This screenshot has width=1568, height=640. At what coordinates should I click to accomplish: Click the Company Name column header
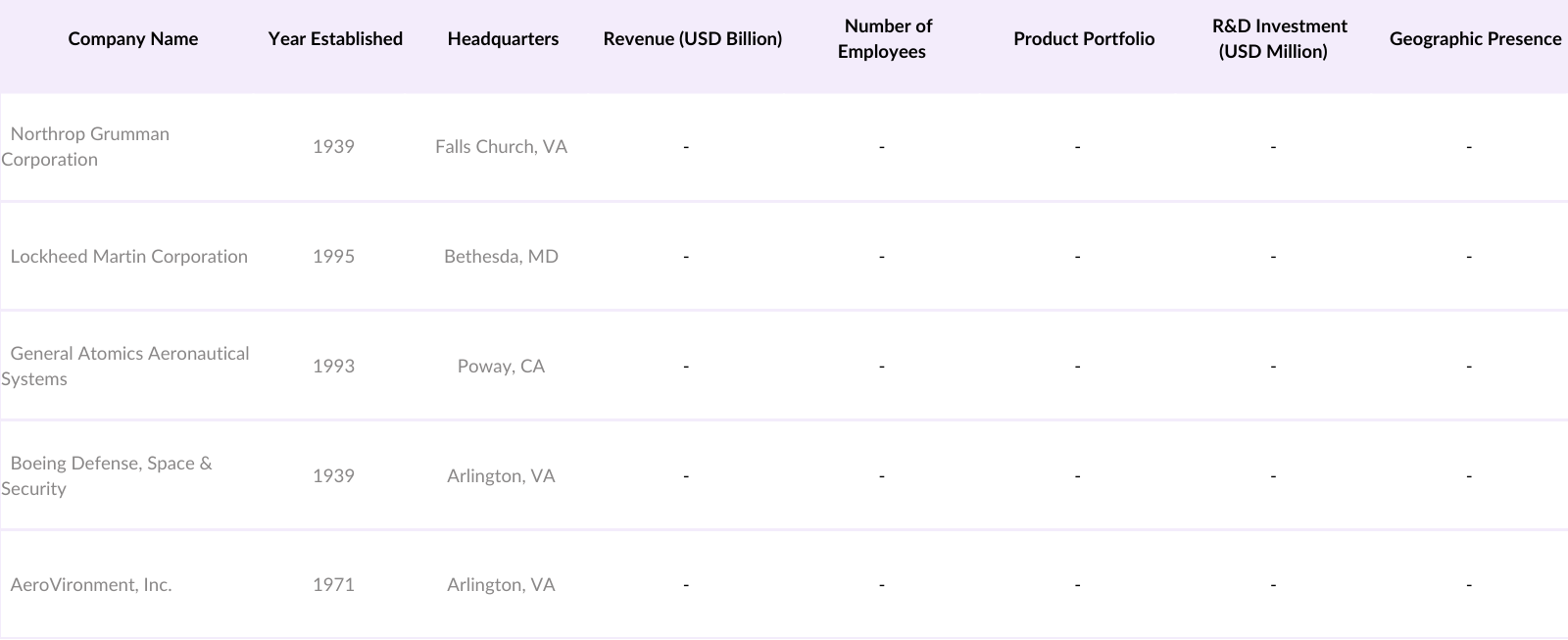[x=133, y=39]
